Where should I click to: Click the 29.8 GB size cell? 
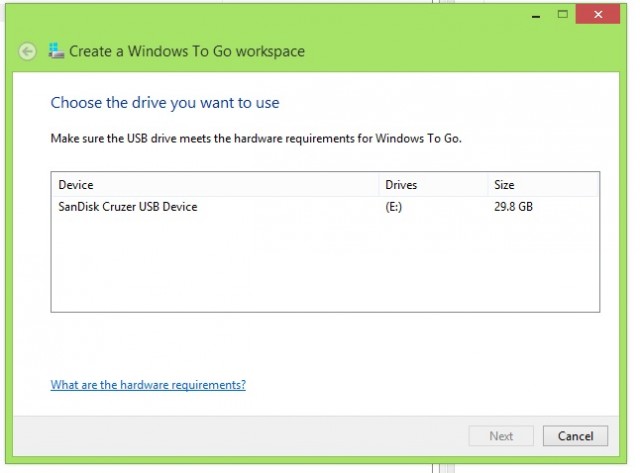(513, 207)
